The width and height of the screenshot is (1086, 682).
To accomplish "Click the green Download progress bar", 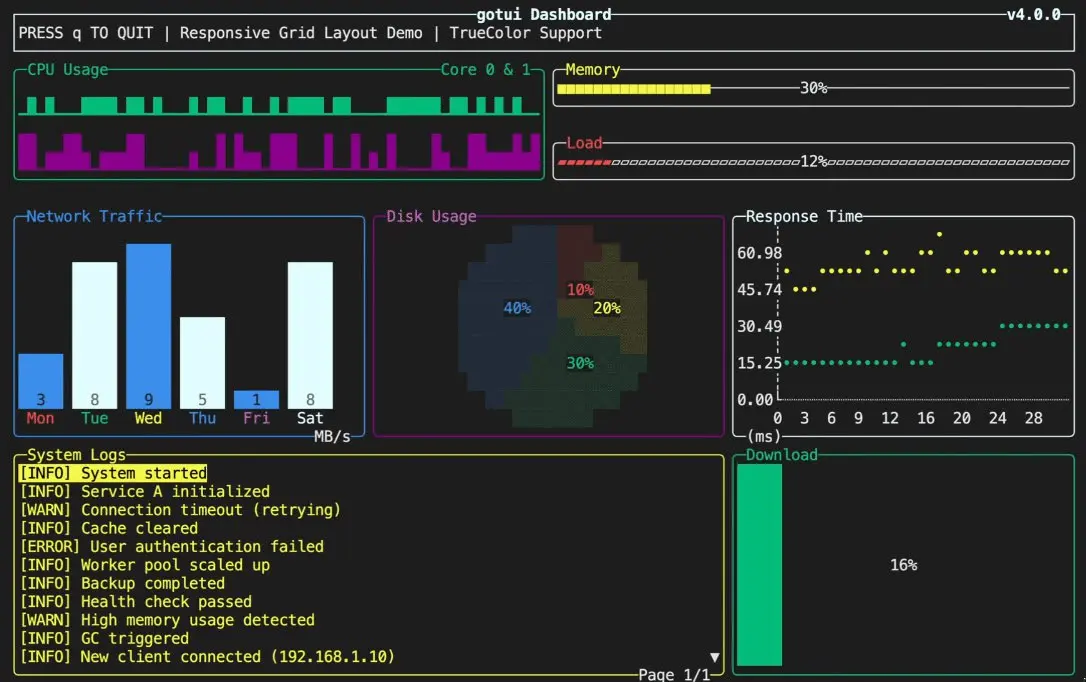I will click(759, 564).
